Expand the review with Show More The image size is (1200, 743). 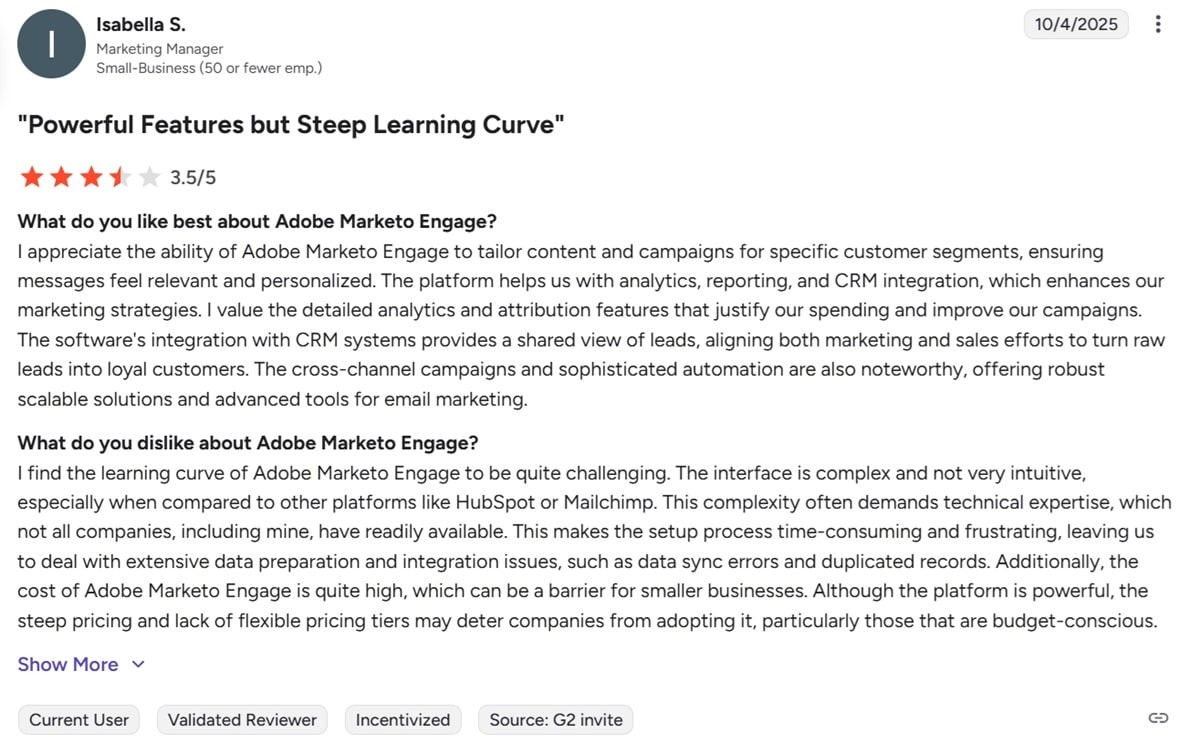coord(67,664)
